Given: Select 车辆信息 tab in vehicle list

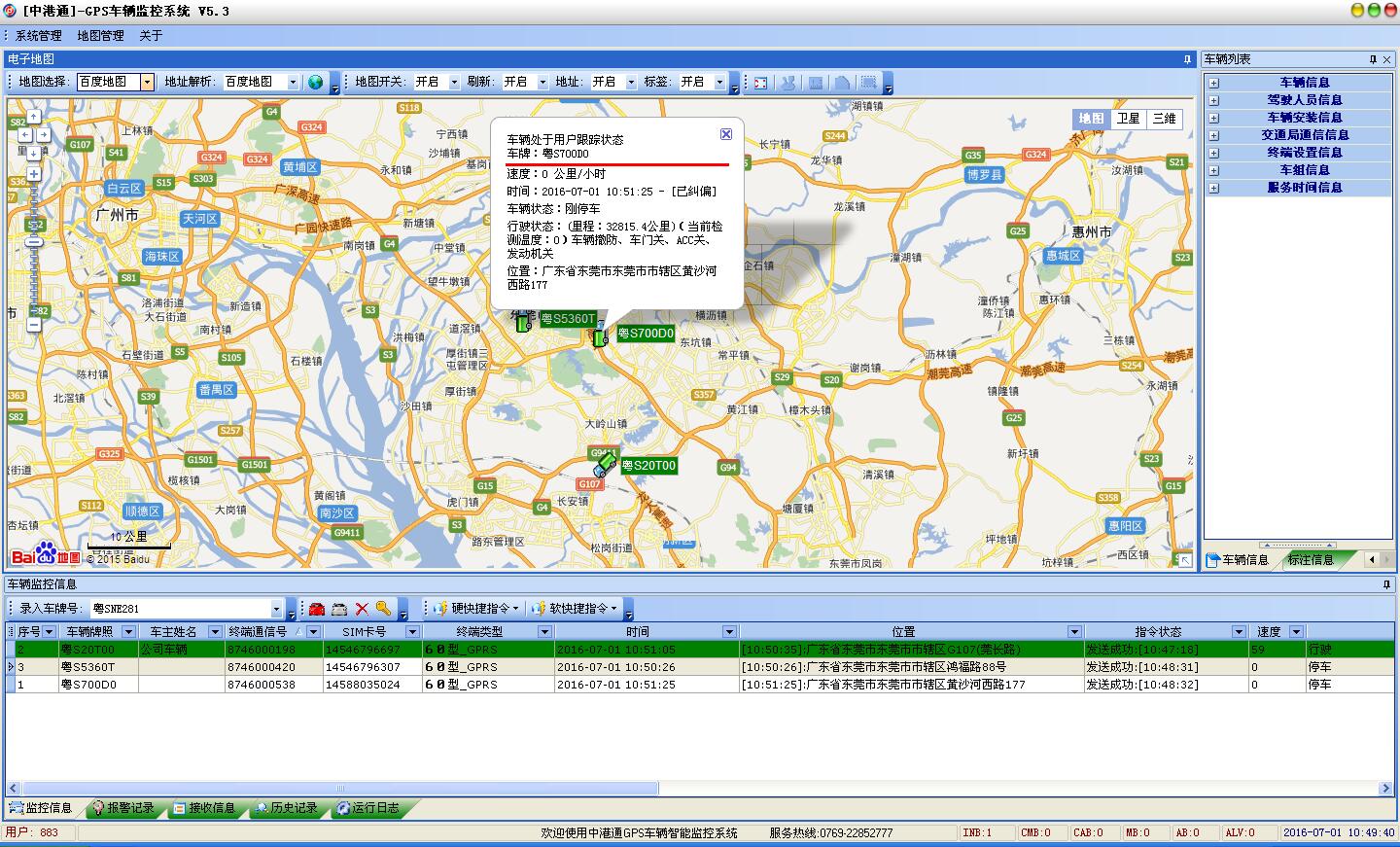Looking at the screenshot, I should click(x=1238, y=560).
